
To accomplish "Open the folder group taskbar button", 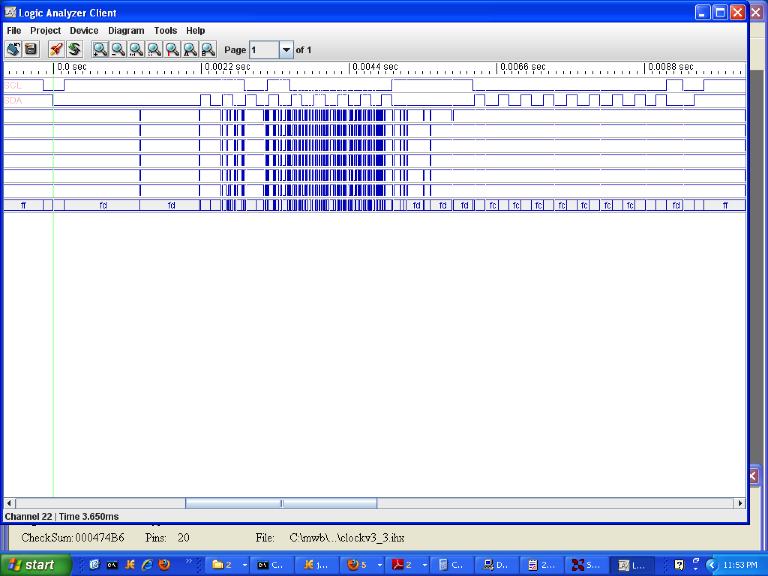I will tap(222, 565).
